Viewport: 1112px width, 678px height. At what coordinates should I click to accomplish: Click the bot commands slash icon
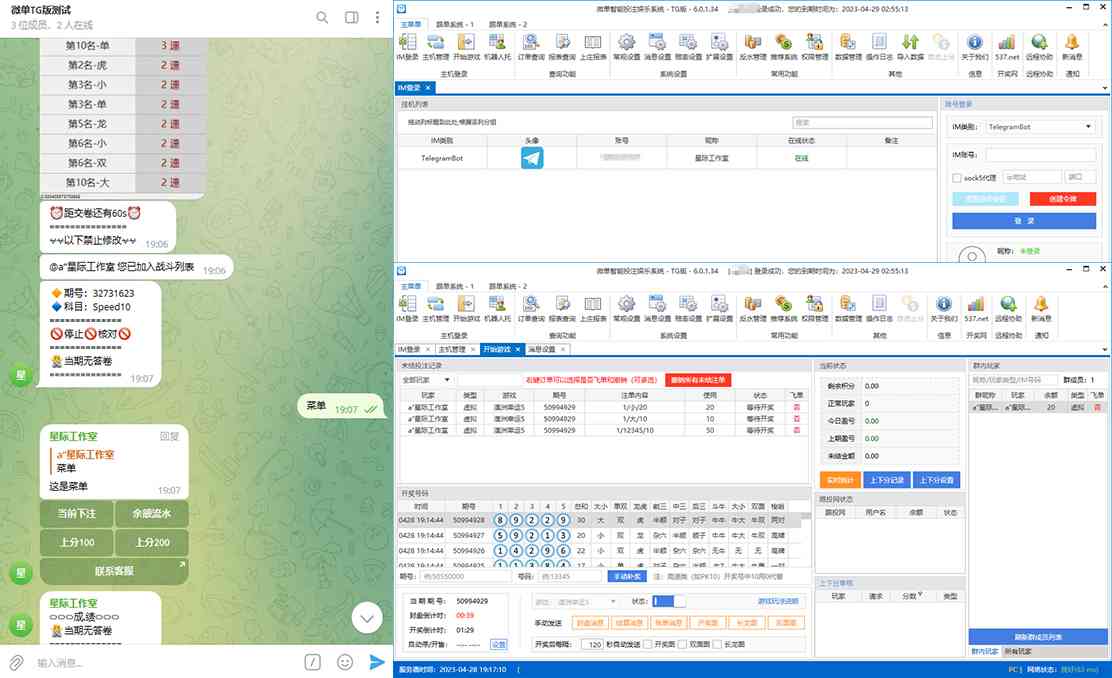point(313,662)
